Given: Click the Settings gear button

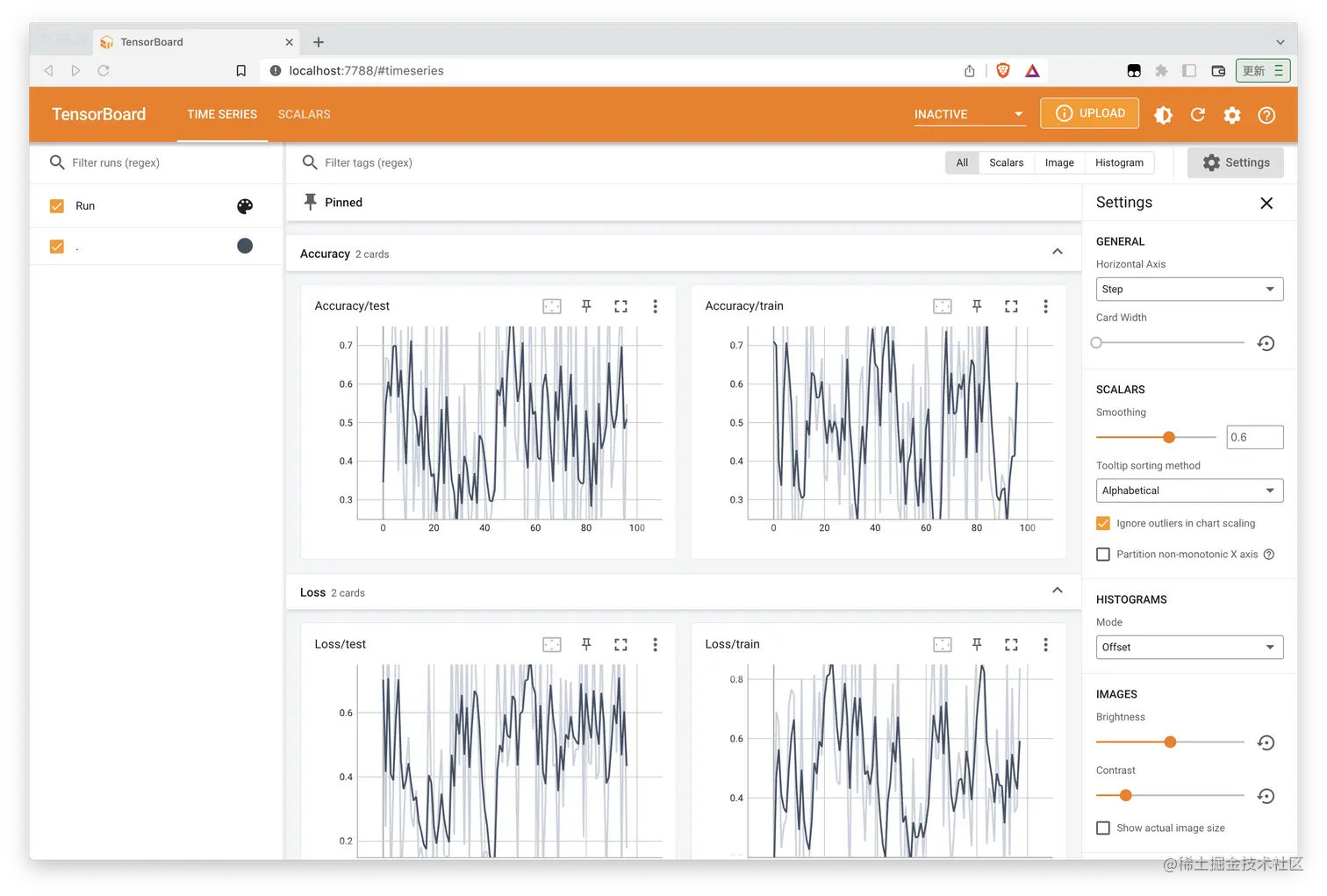Looking at the screenshot, I should (1235, 162).
